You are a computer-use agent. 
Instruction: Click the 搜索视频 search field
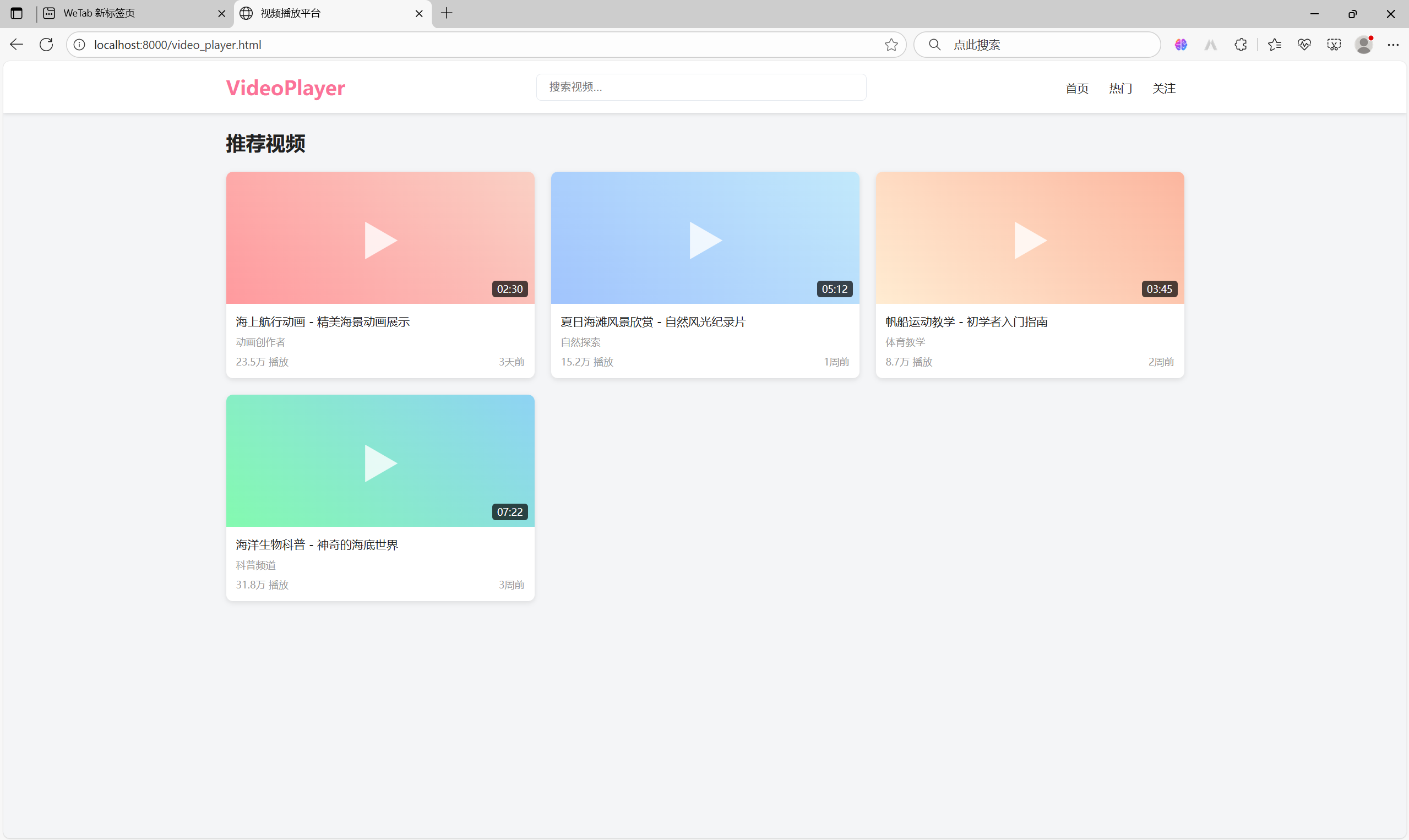tap(701, 86)
